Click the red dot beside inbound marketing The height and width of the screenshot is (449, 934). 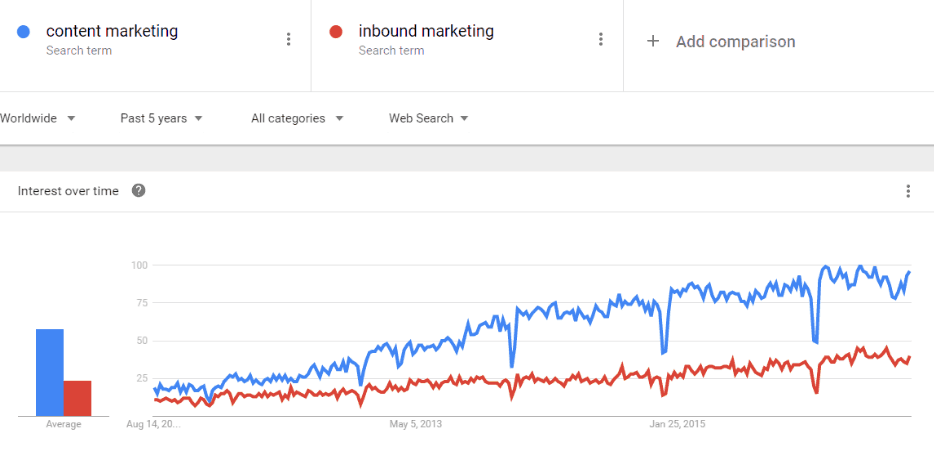pos(336,32)
